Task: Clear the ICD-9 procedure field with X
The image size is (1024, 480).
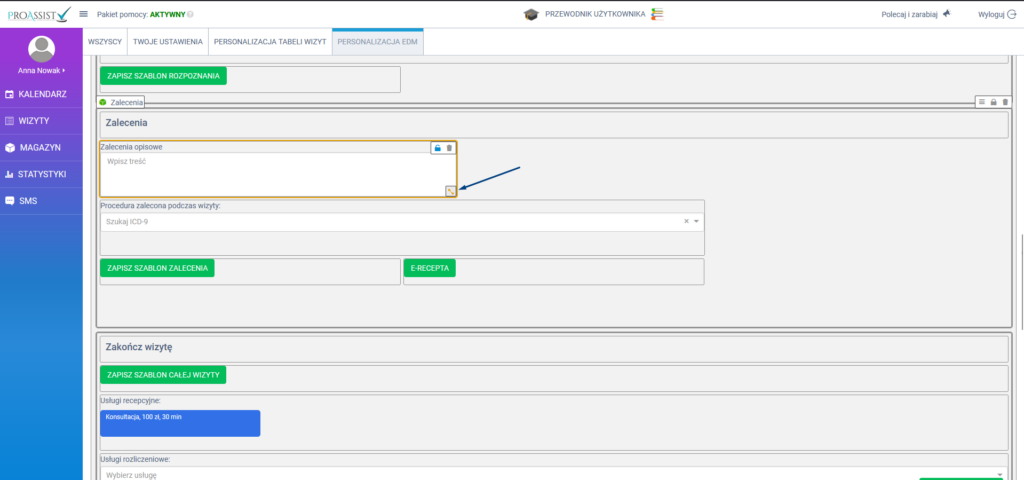Action: click(686, 221)
